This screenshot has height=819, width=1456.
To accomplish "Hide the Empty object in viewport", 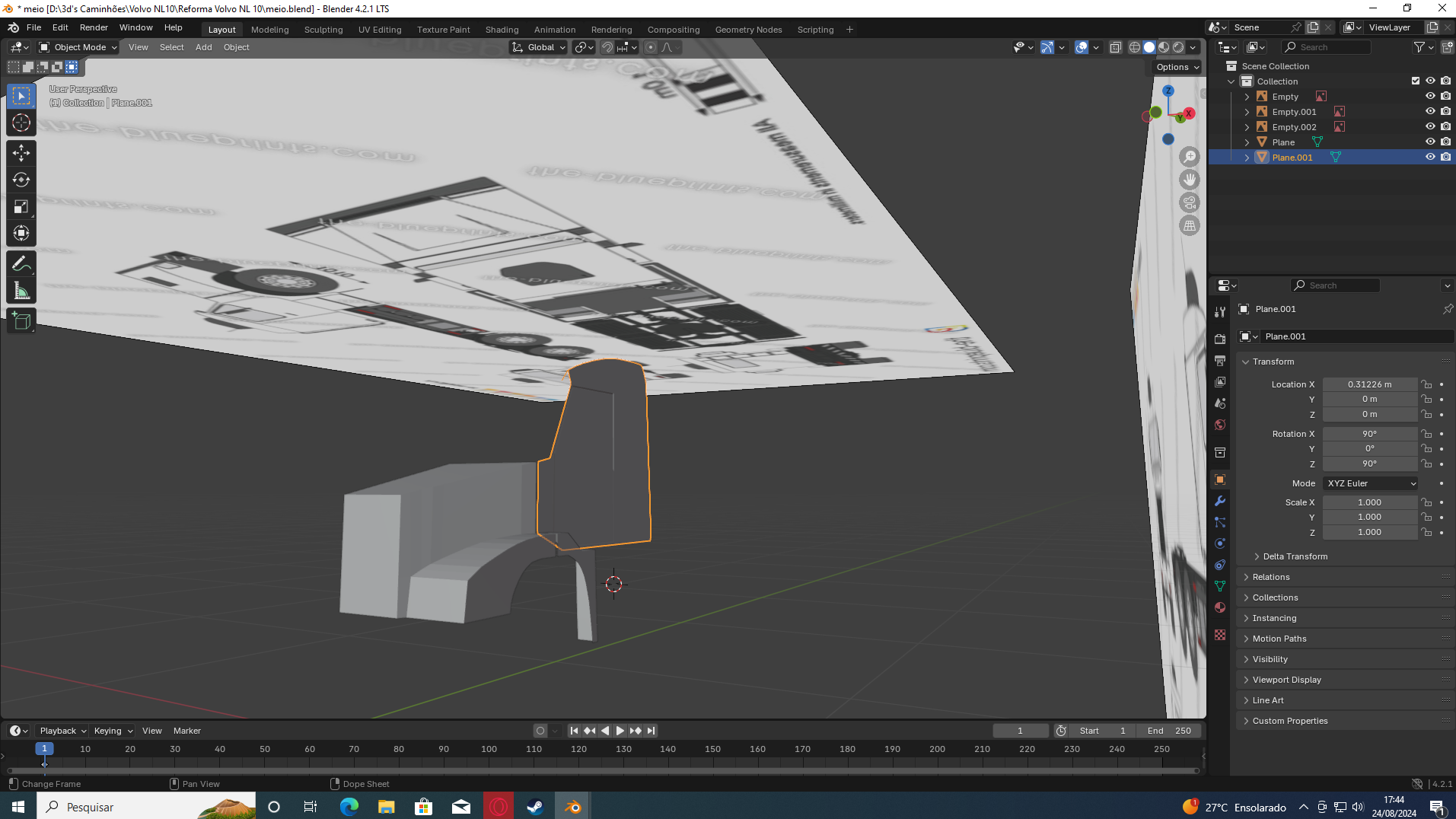I will (1430, 97).
